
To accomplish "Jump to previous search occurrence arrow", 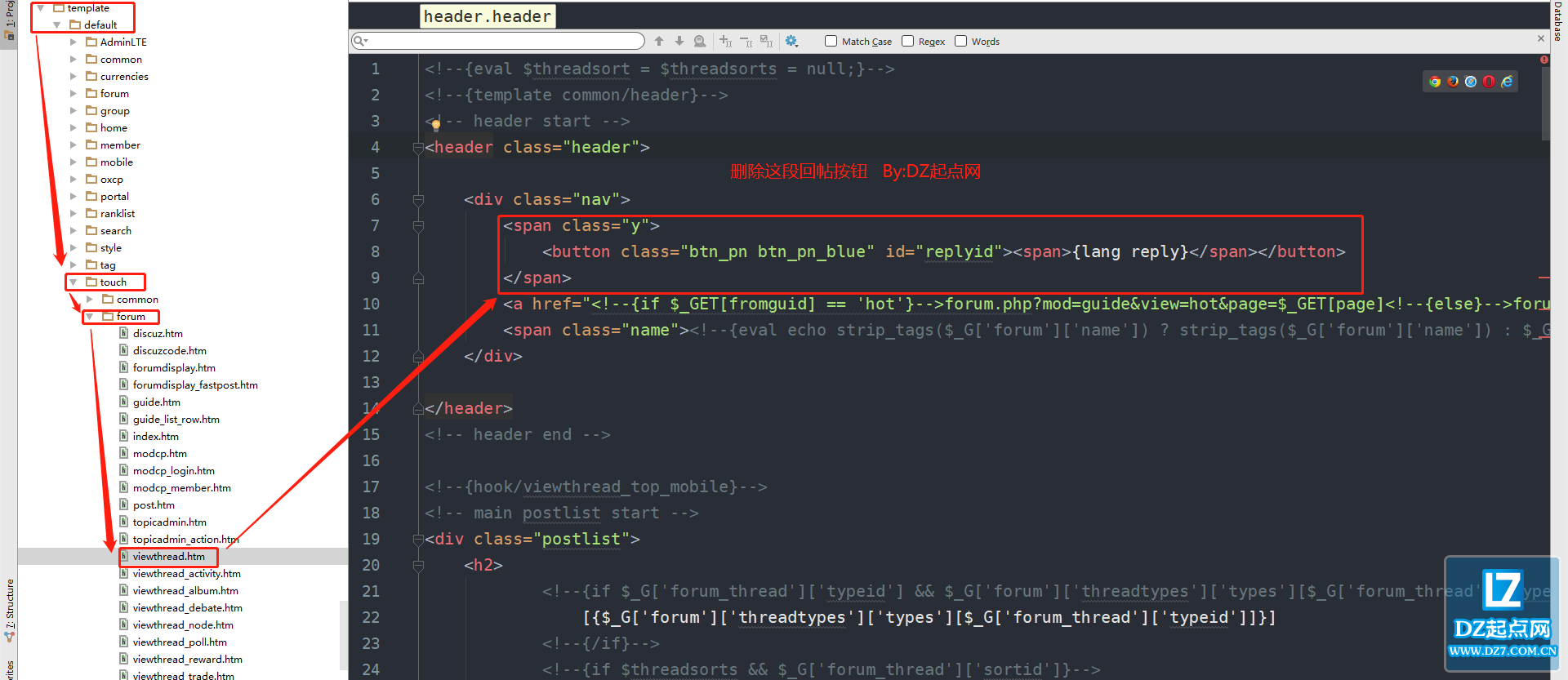I will (x=659, y=41).
